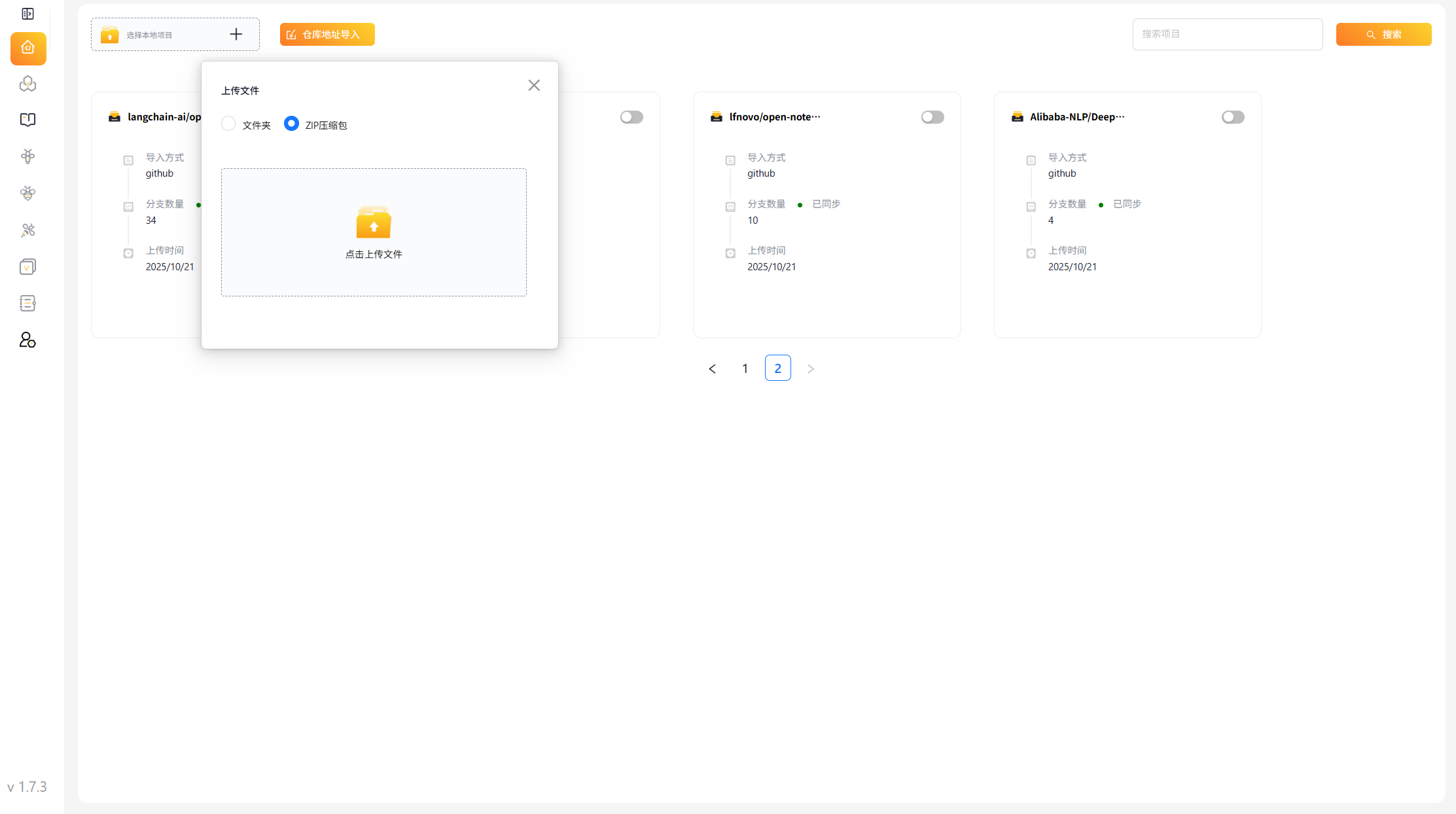Enable the Alibaba-NLP/Deep project switch
Image resolution: width=1456 pixels, height=814 pixels.
pos(1233,117)
